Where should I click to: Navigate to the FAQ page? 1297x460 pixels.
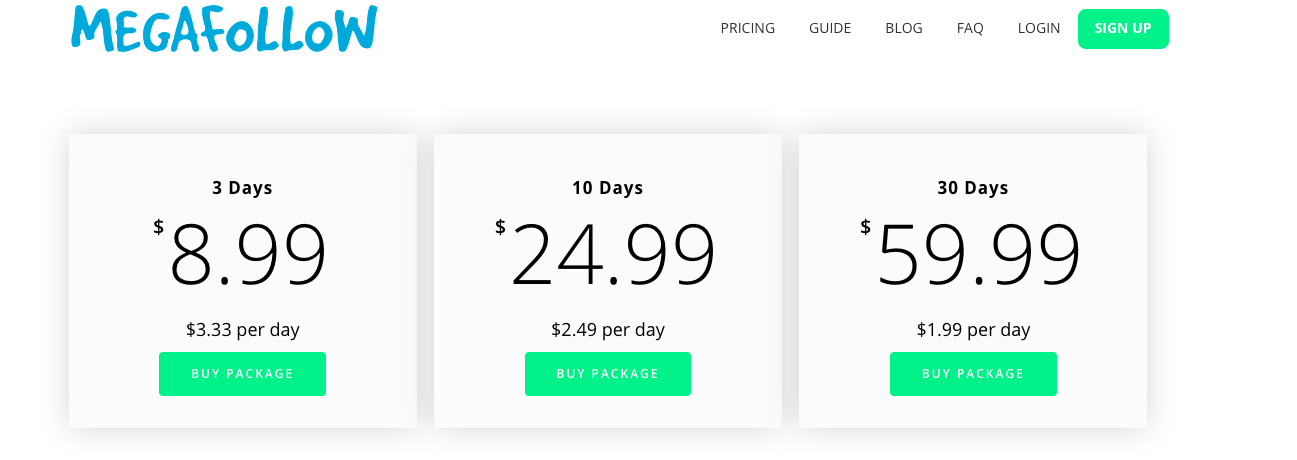pyautogui.click(x=970, y=28)
